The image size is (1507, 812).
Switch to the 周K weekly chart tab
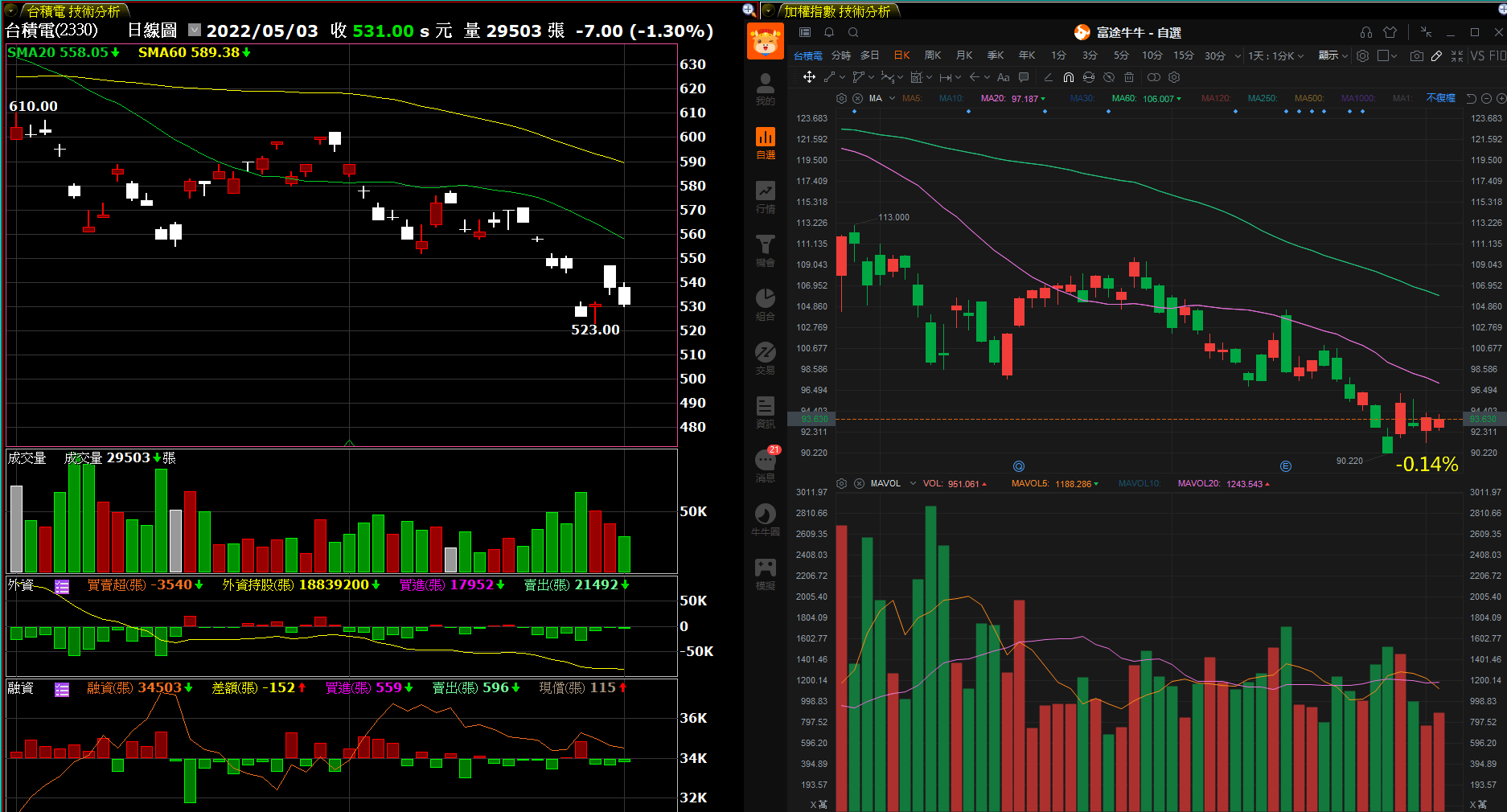click(933, 55)
